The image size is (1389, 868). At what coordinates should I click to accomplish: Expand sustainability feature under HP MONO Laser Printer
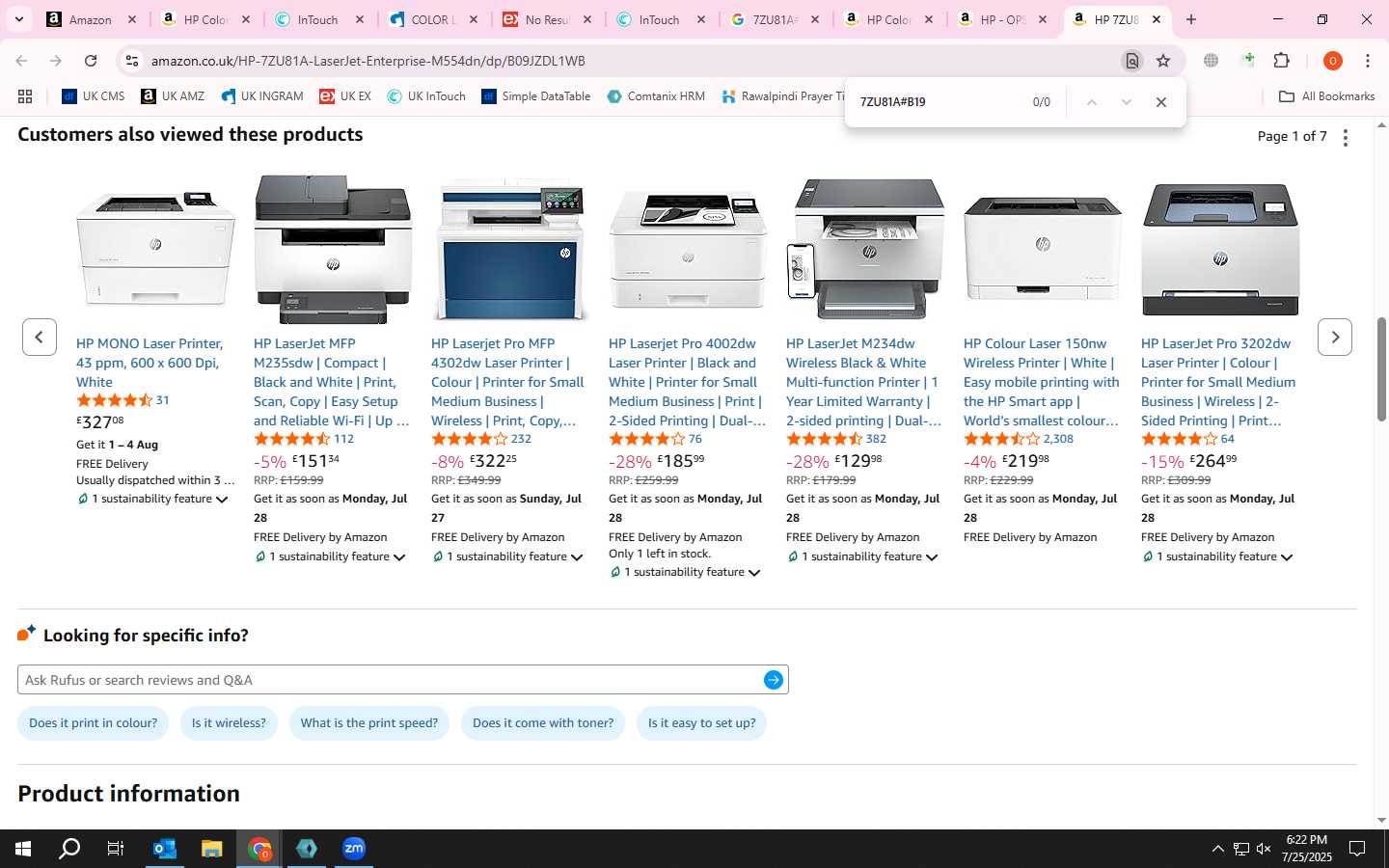153,499
